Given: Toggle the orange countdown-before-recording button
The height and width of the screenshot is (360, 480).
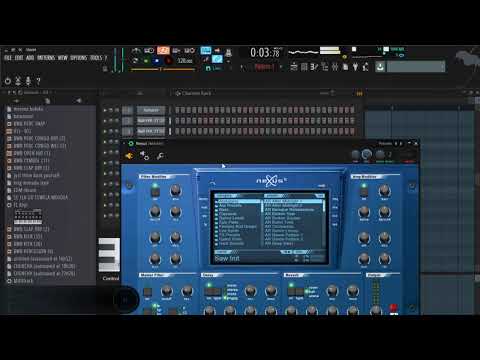Looking at the screenshot, I should [x=163, y=50].
